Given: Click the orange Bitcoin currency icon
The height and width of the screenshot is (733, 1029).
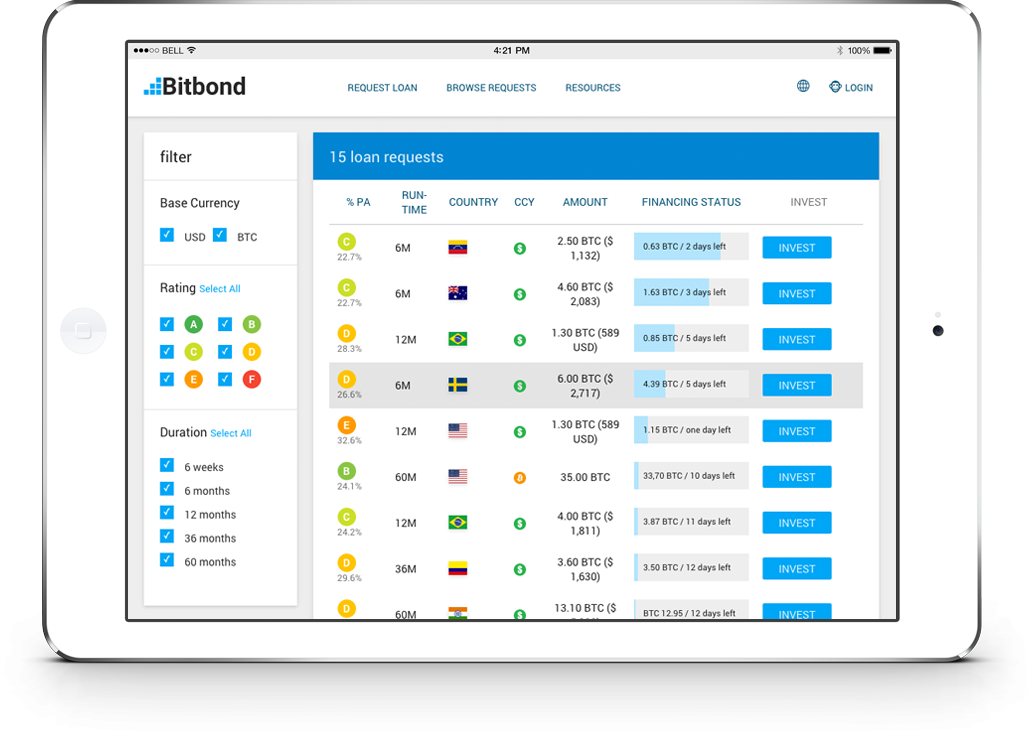Looking at the screenshot, I should tap(519, 478).
